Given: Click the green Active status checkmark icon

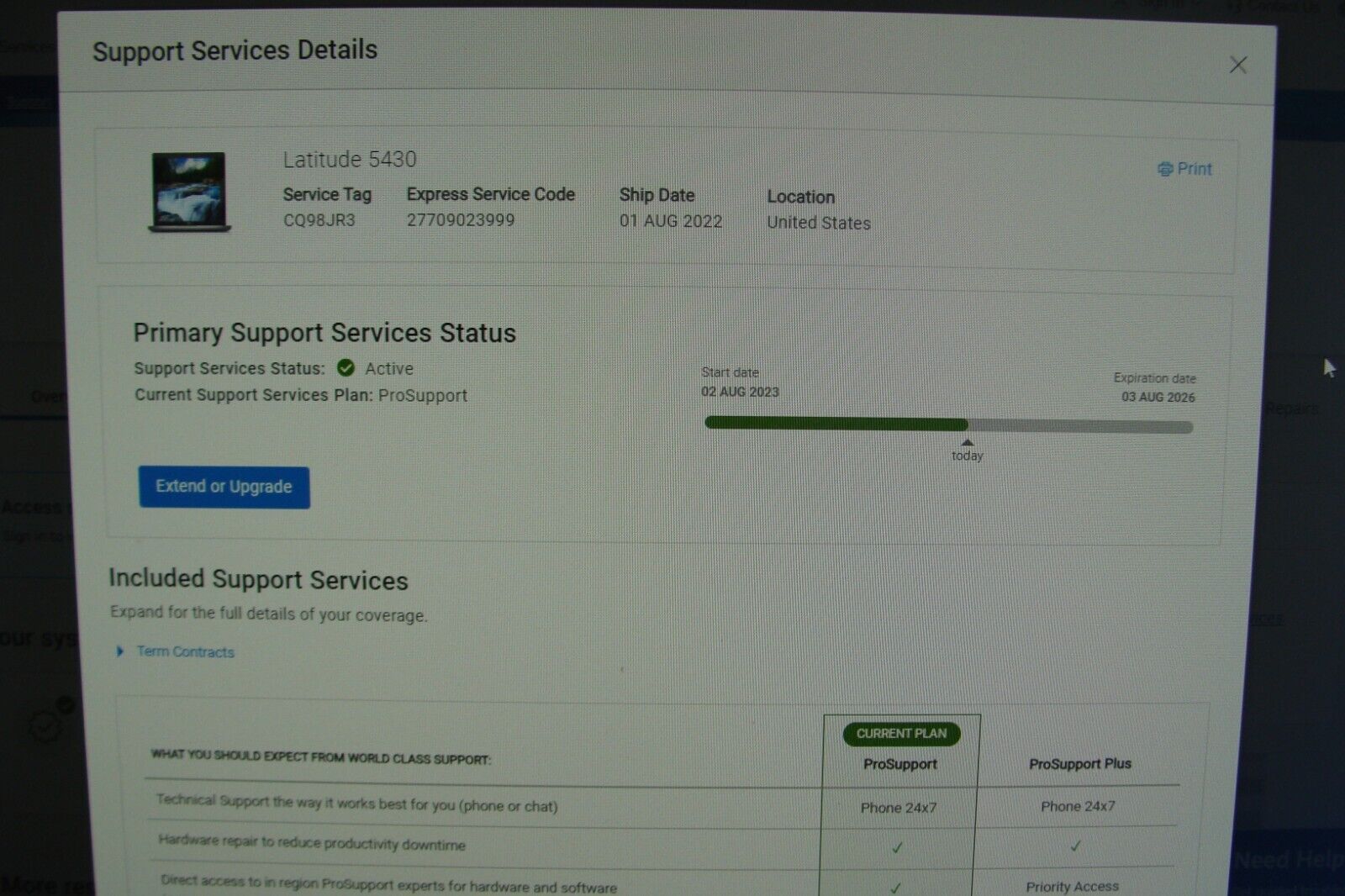Looking at the screenshot, I should tap(345, 367).
